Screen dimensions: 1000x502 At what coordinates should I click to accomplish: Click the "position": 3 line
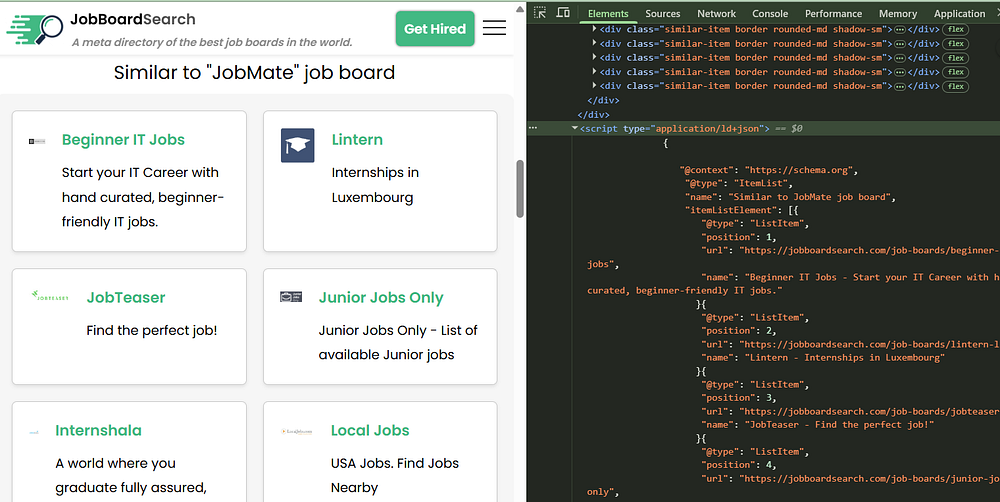click(x=739, y=397)
